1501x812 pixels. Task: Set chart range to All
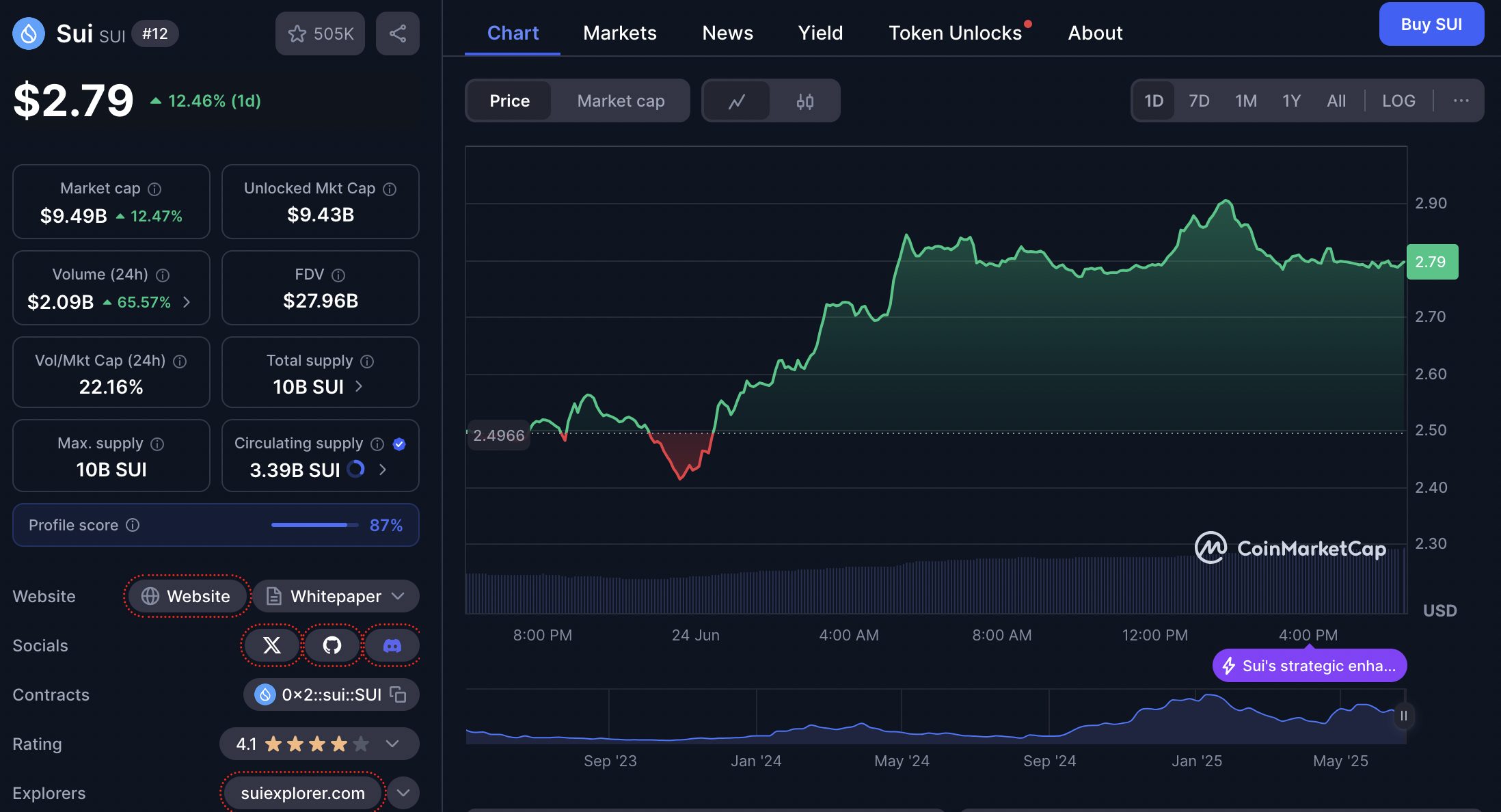[1336, 100]
